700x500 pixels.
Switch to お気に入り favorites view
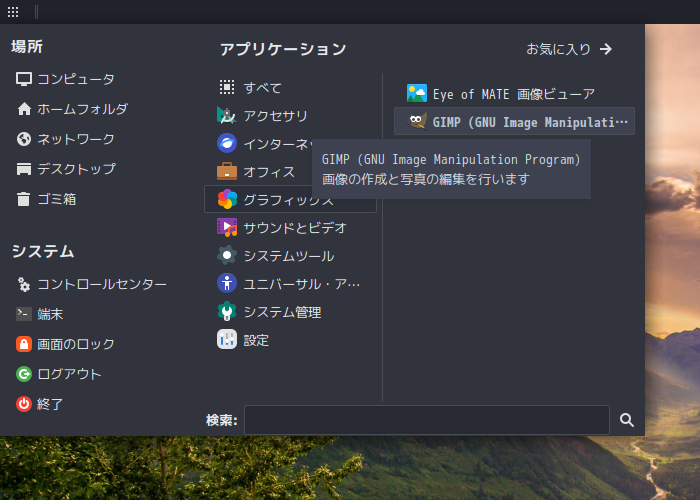(569, 49)
